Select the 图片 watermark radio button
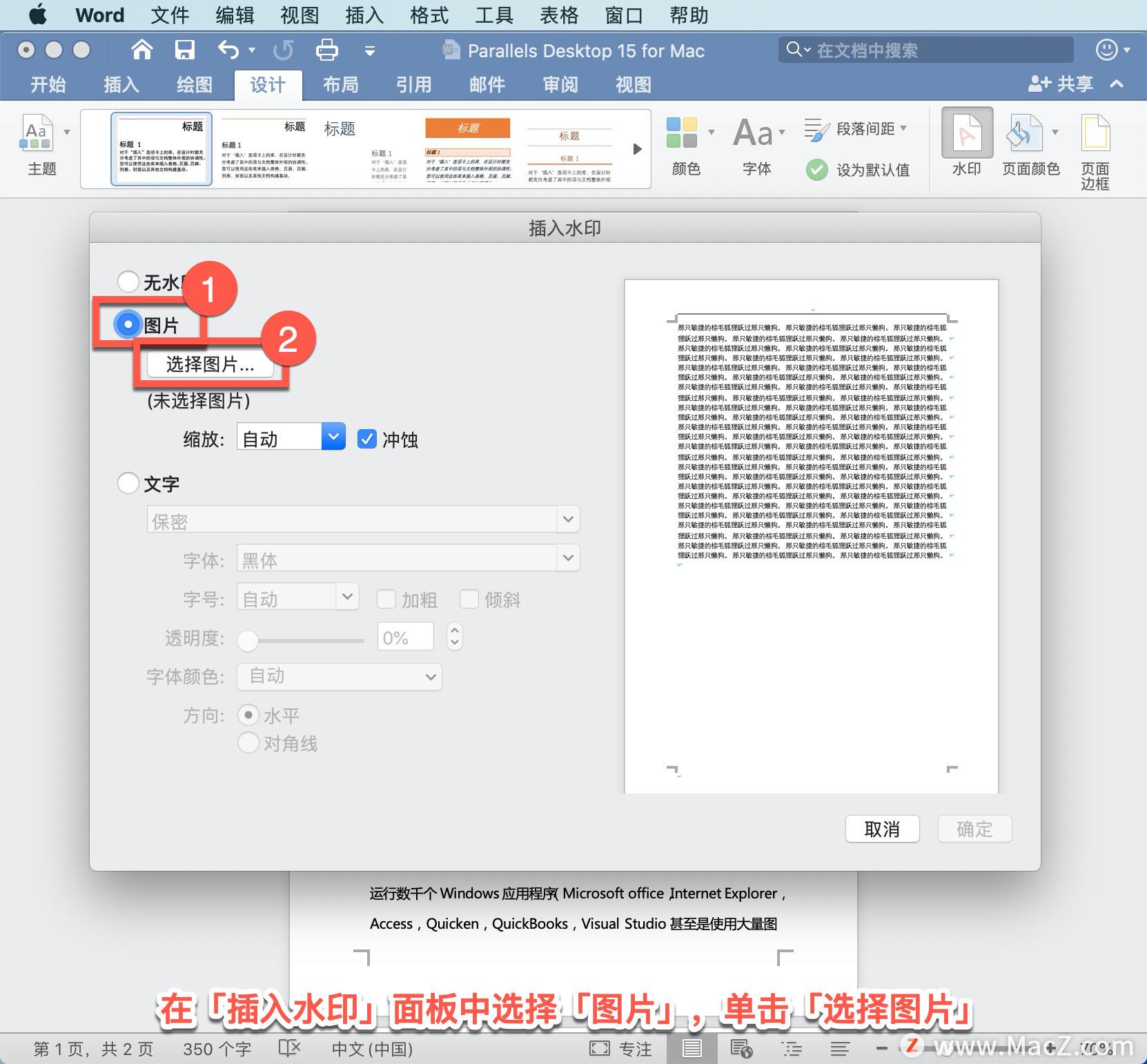 [128, 324]
